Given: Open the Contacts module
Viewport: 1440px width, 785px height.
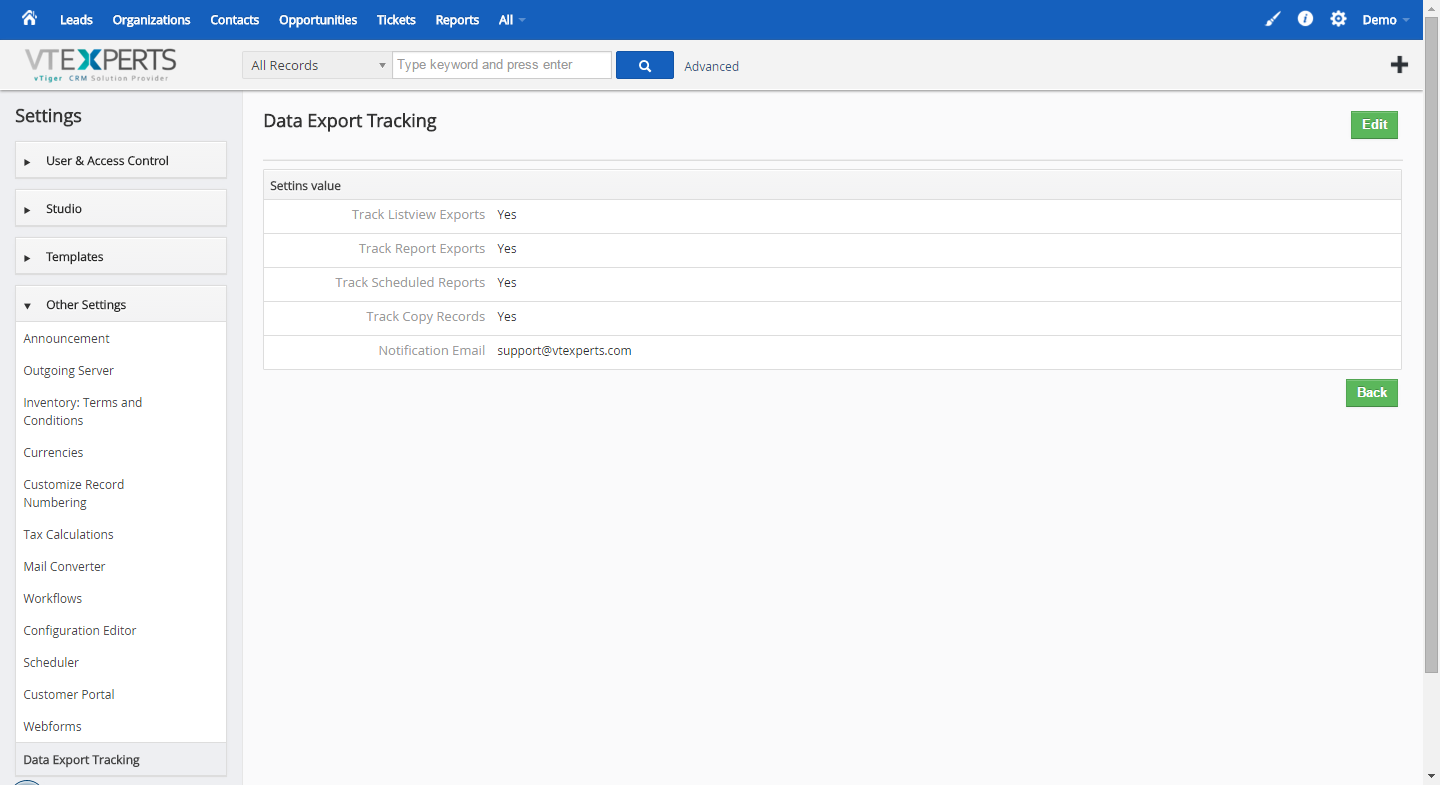Looking at the screenshot, I should 235,20.
